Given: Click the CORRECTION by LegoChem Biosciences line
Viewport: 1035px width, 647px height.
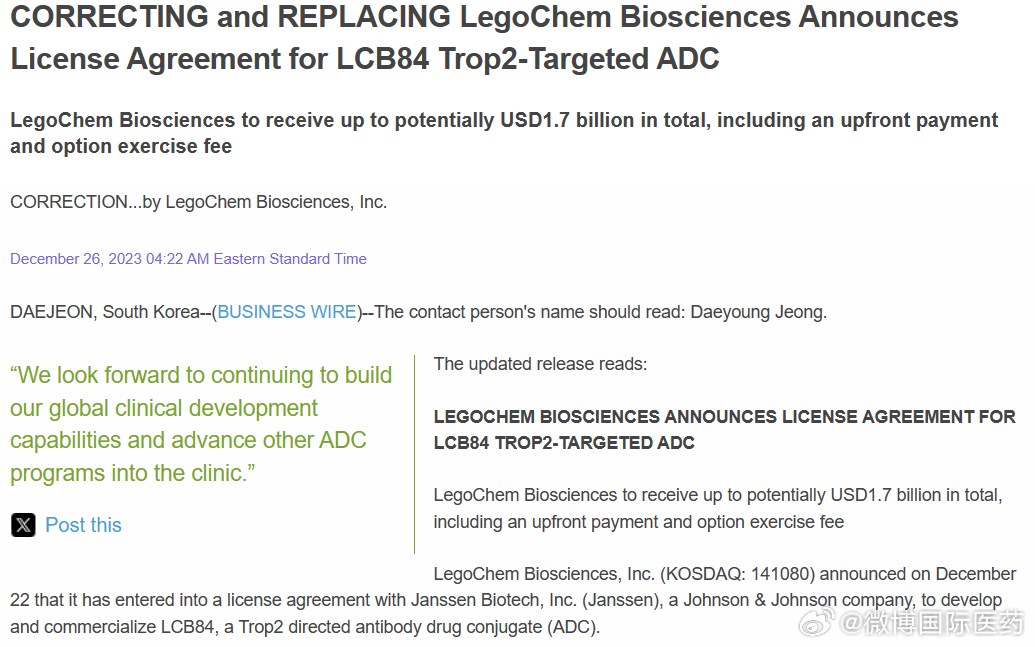Looking at the screenshot, I should [199, 202].
